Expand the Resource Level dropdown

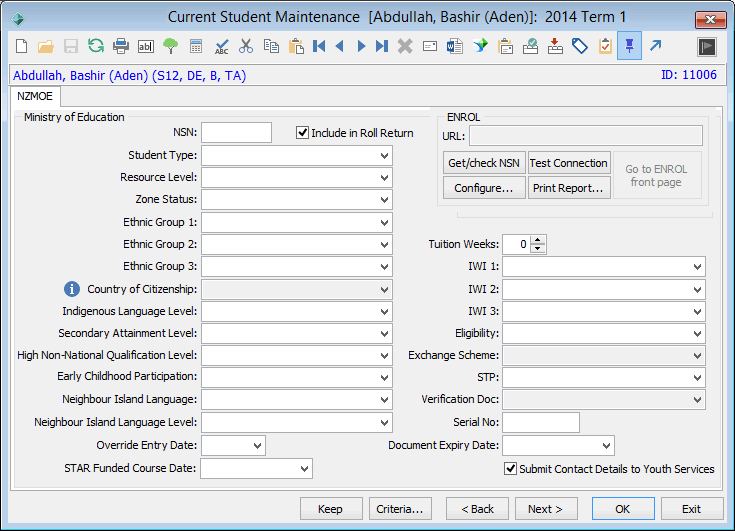384,178
